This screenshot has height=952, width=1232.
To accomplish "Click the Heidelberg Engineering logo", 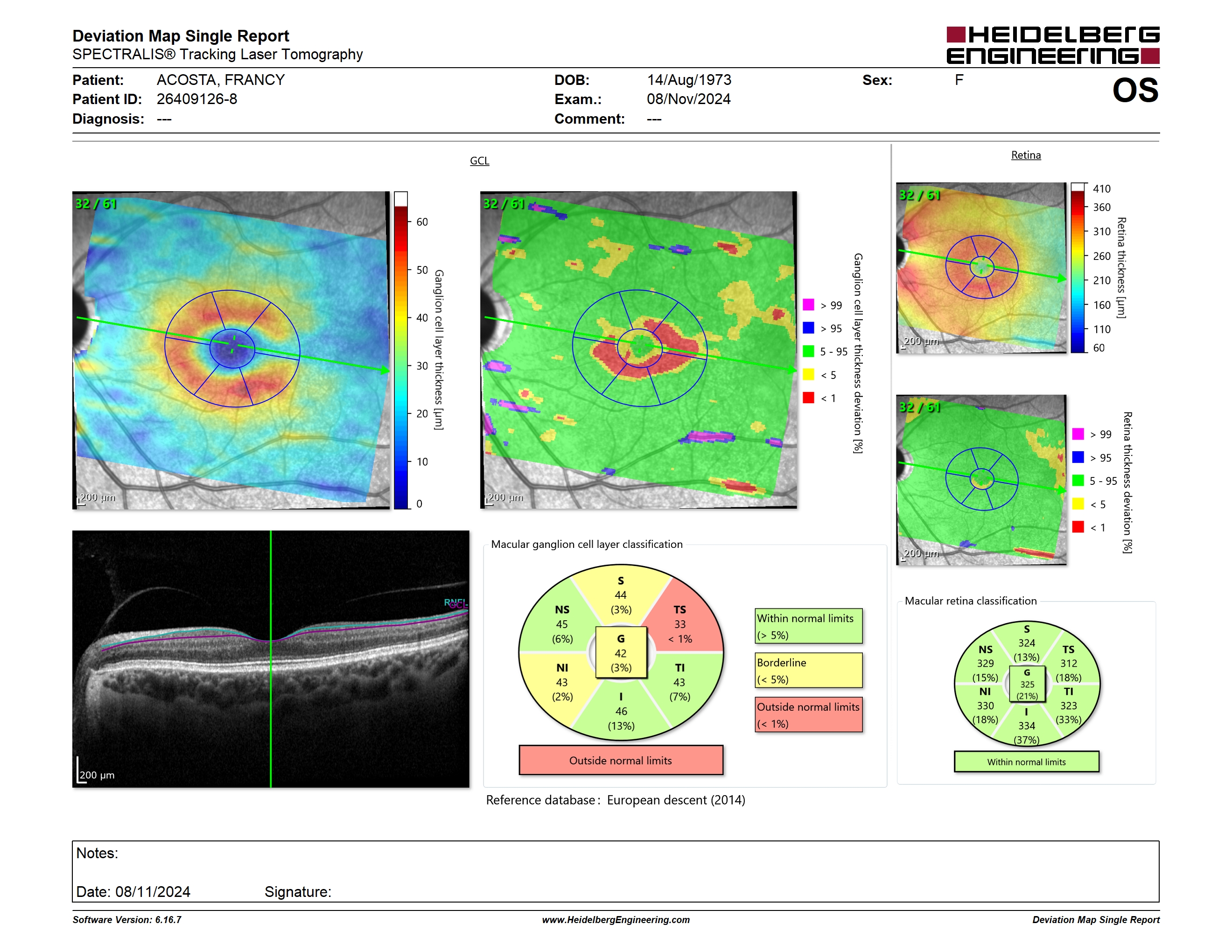I will (x=1053, y=45).
